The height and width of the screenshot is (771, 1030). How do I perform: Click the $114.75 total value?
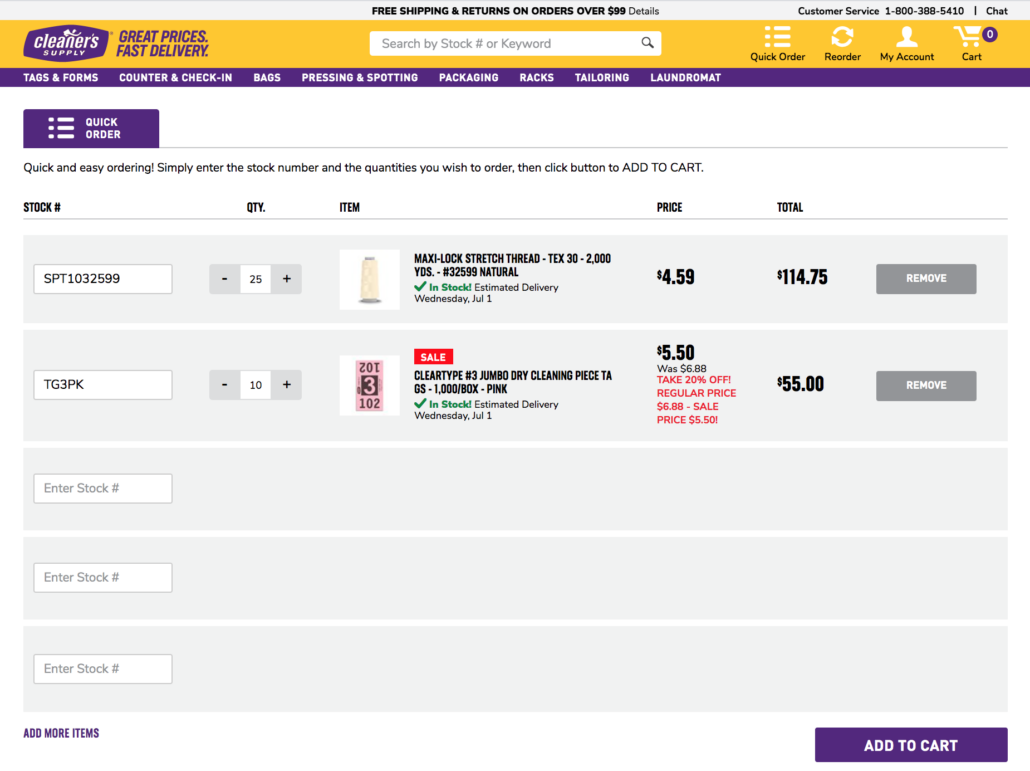(x=802, y=277)
